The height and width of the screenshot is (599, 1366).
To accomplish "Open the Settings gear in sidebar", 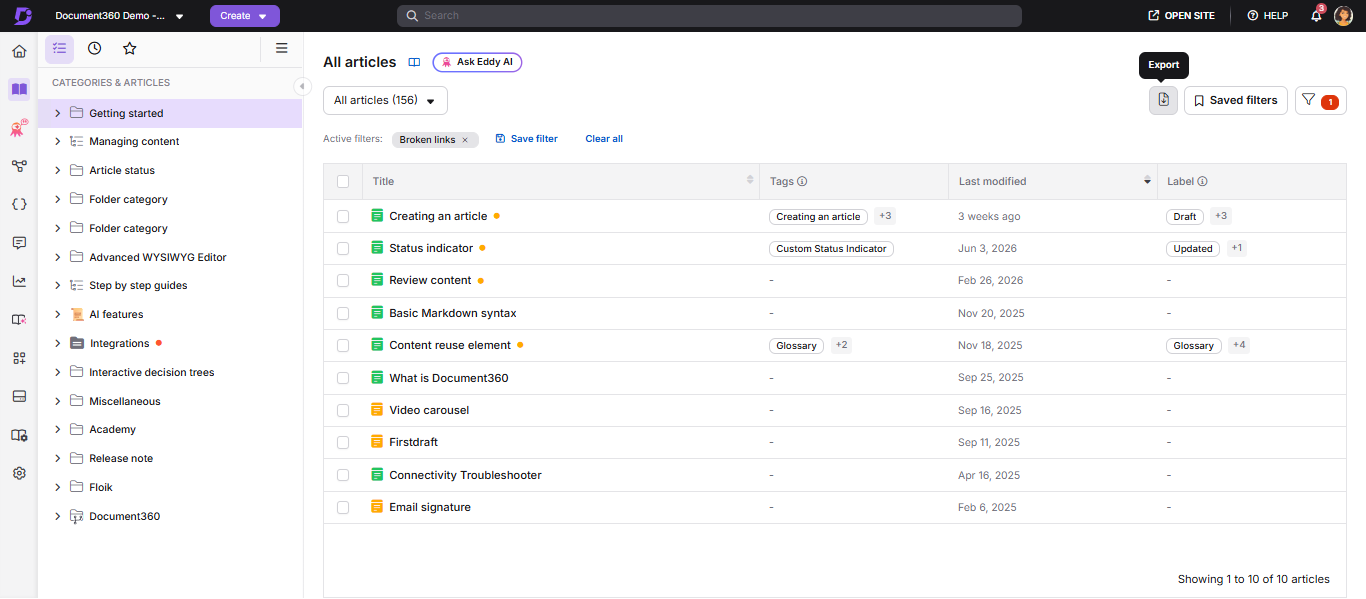I will point(19,473).
